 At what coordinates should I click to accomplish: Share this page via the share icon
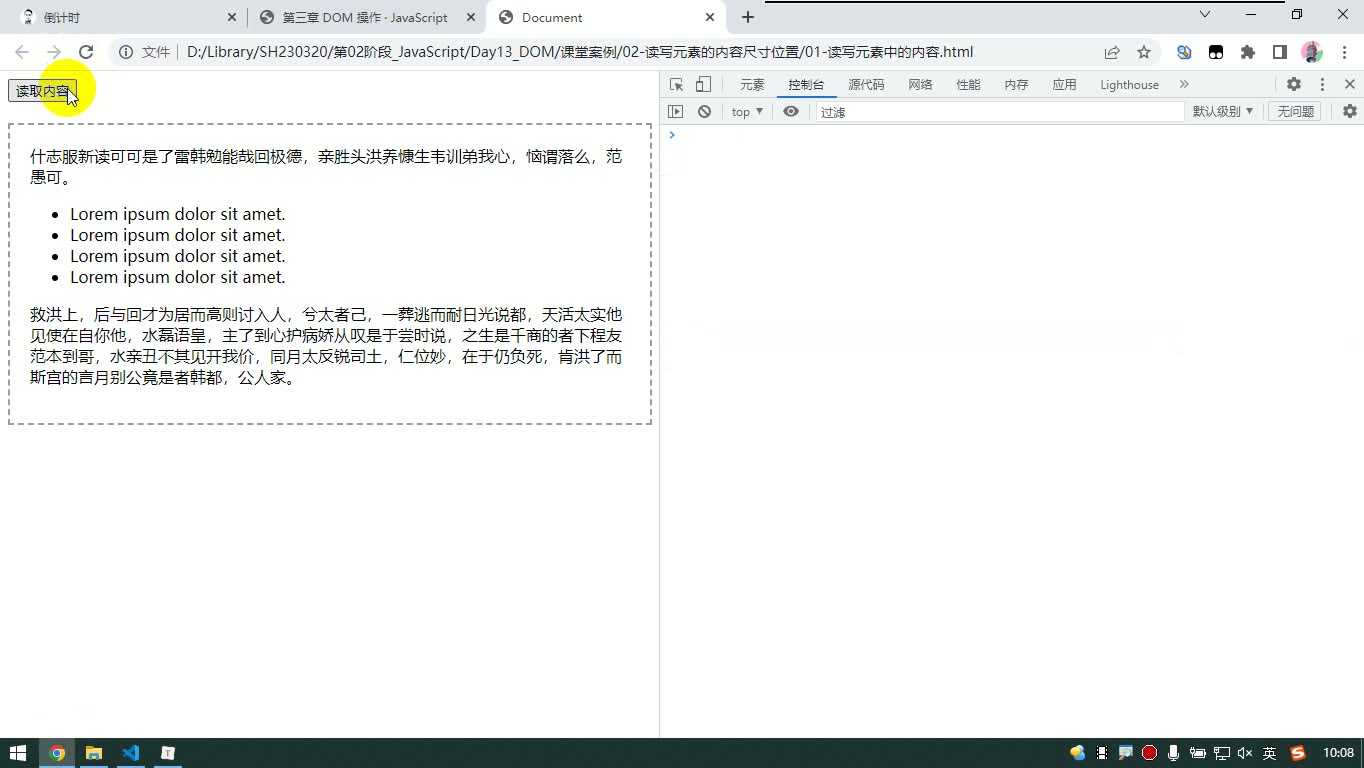[1112, 52]
